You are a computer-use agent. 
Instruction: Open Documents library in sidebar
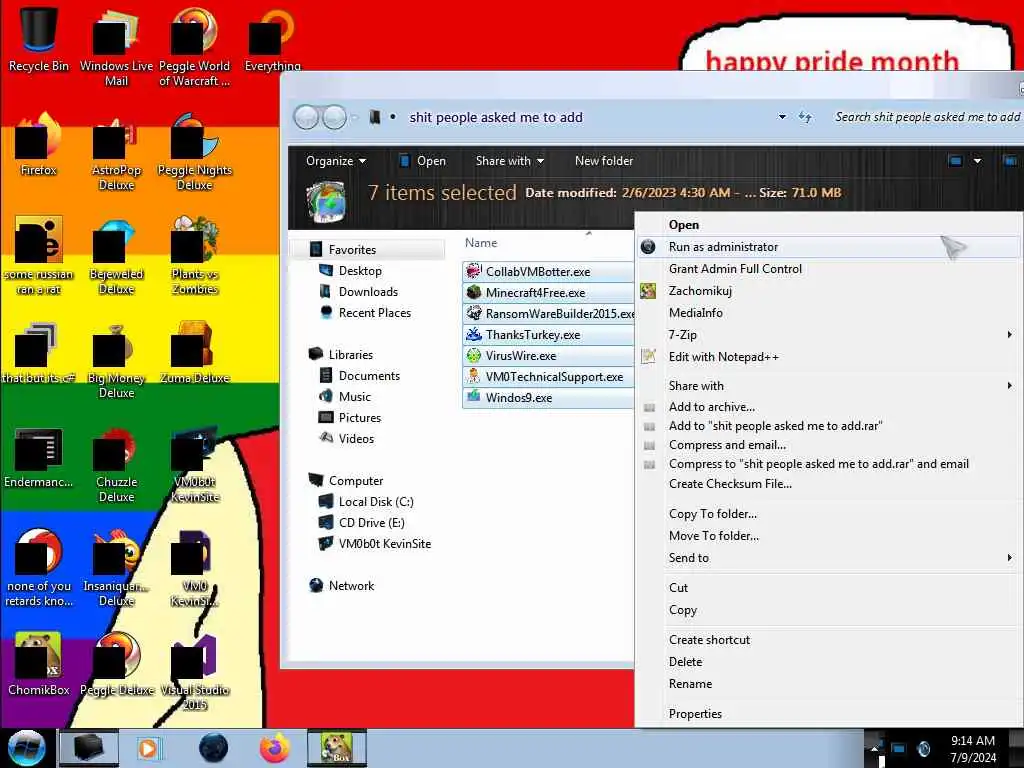(x=369, y=376)
